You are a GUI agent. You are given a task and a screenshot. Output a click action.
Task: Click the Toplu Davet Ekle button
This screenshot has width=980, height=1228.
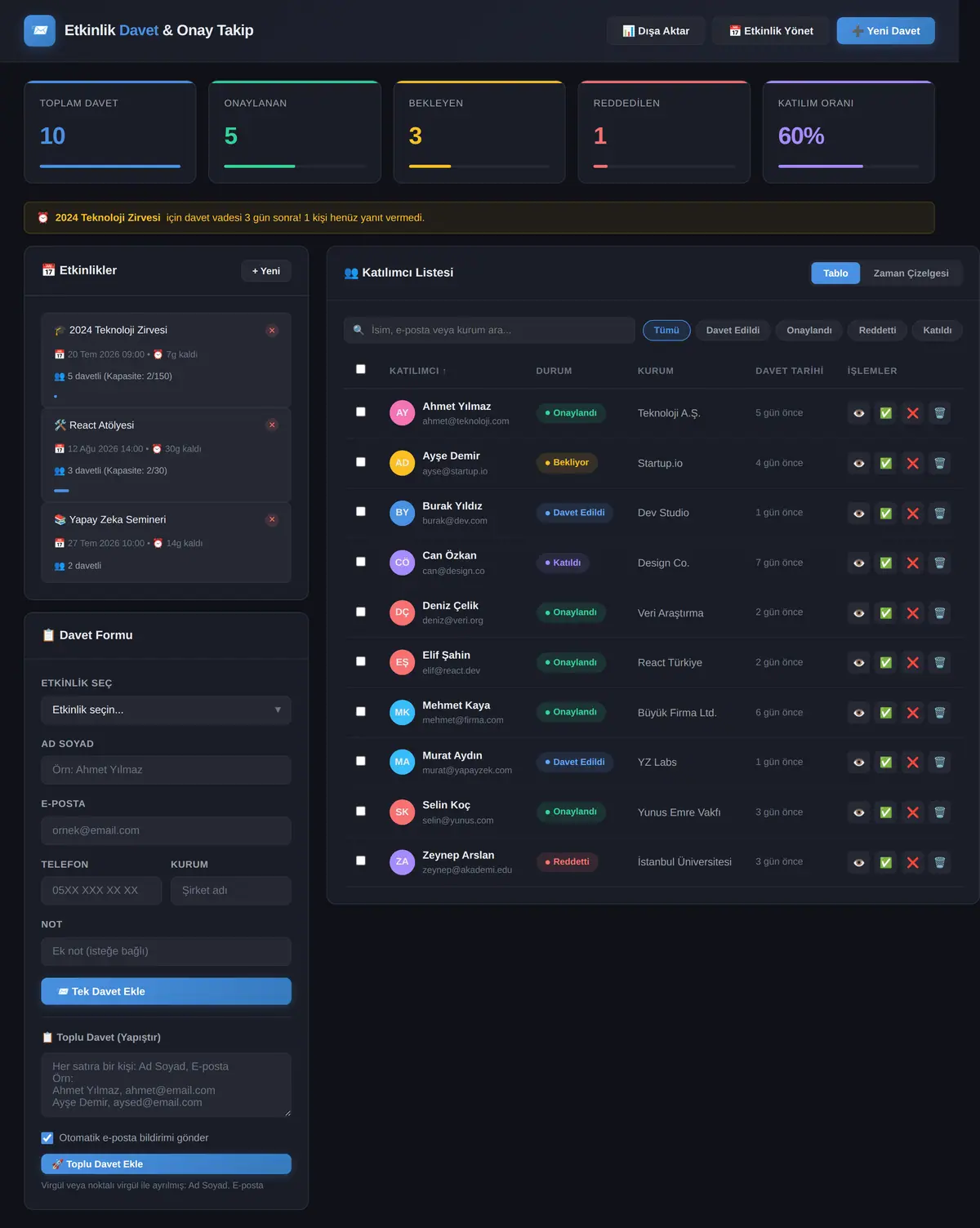click(166, 1164)
